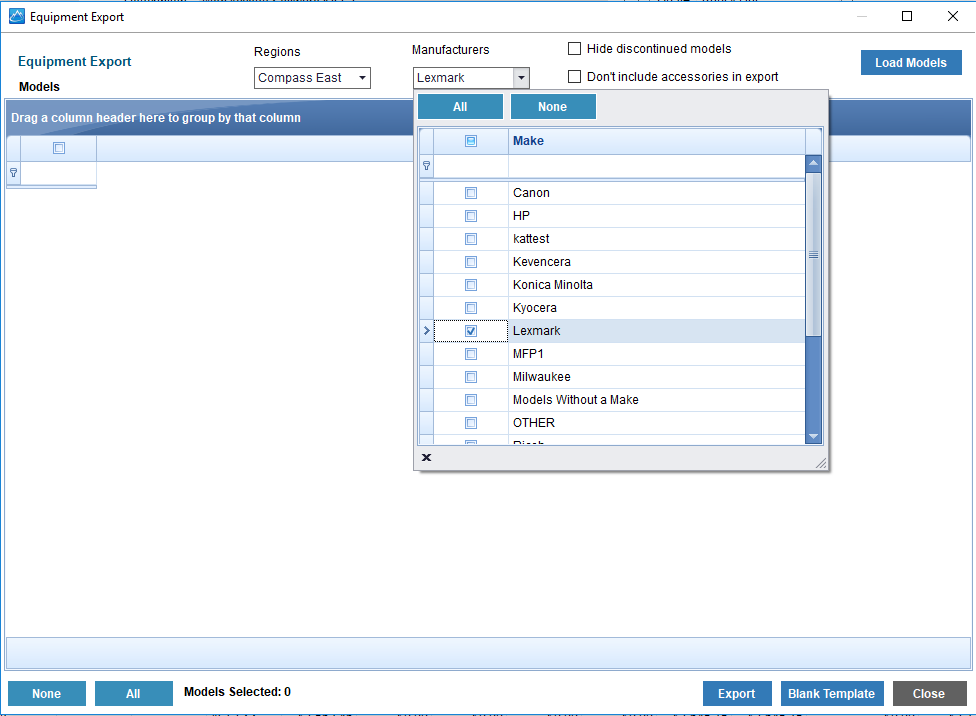
Task: Select the Konica Minolta row text
Action: click(x=553, y=285)
